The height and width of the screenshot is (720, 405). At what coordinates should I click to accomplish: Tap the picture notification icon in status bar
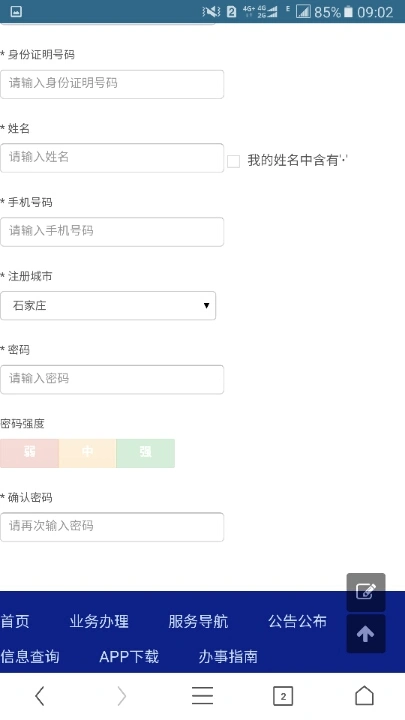(x=16, y=11)
